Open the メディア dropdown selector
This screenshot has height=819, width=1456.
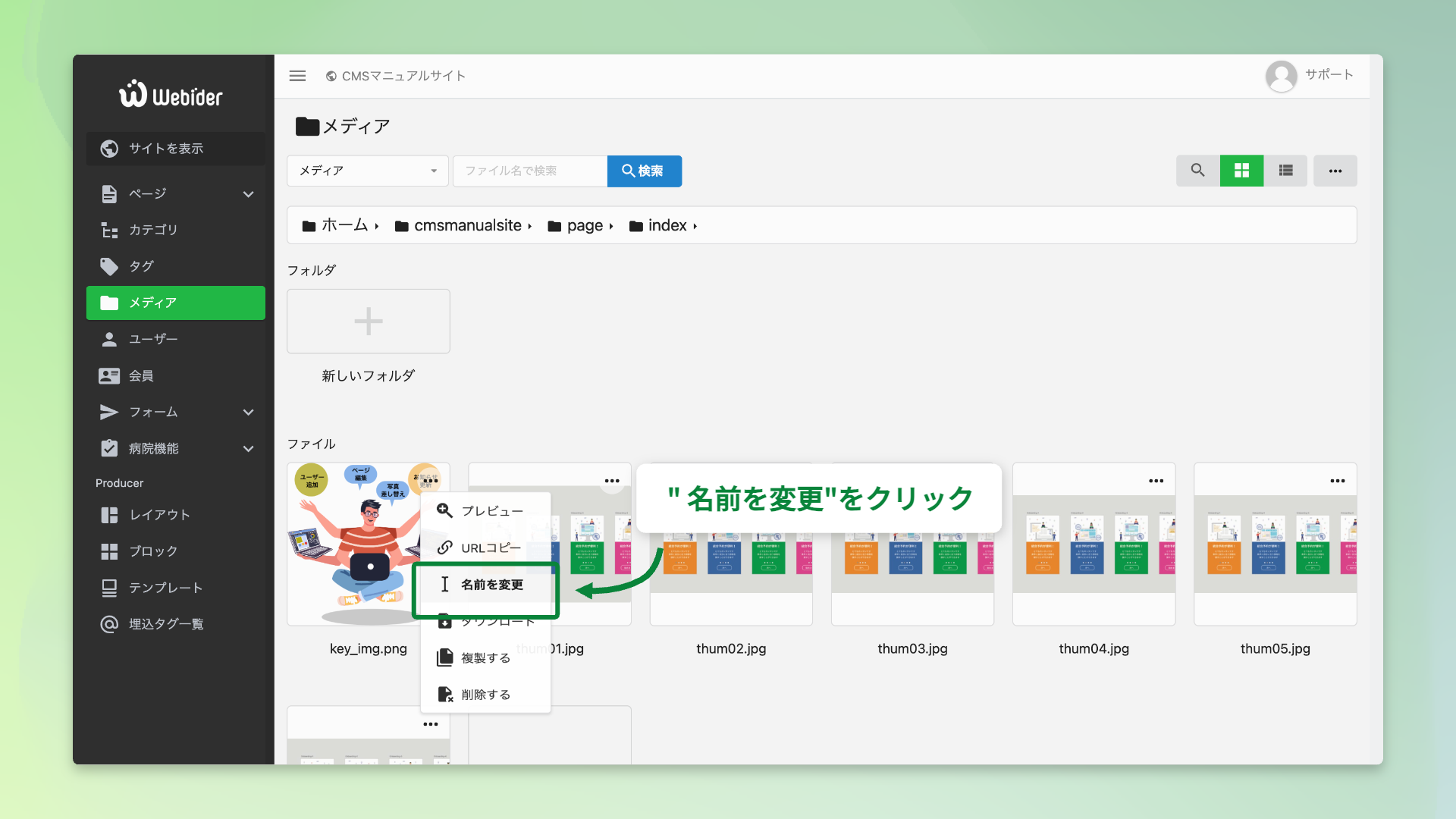(367, 171)
